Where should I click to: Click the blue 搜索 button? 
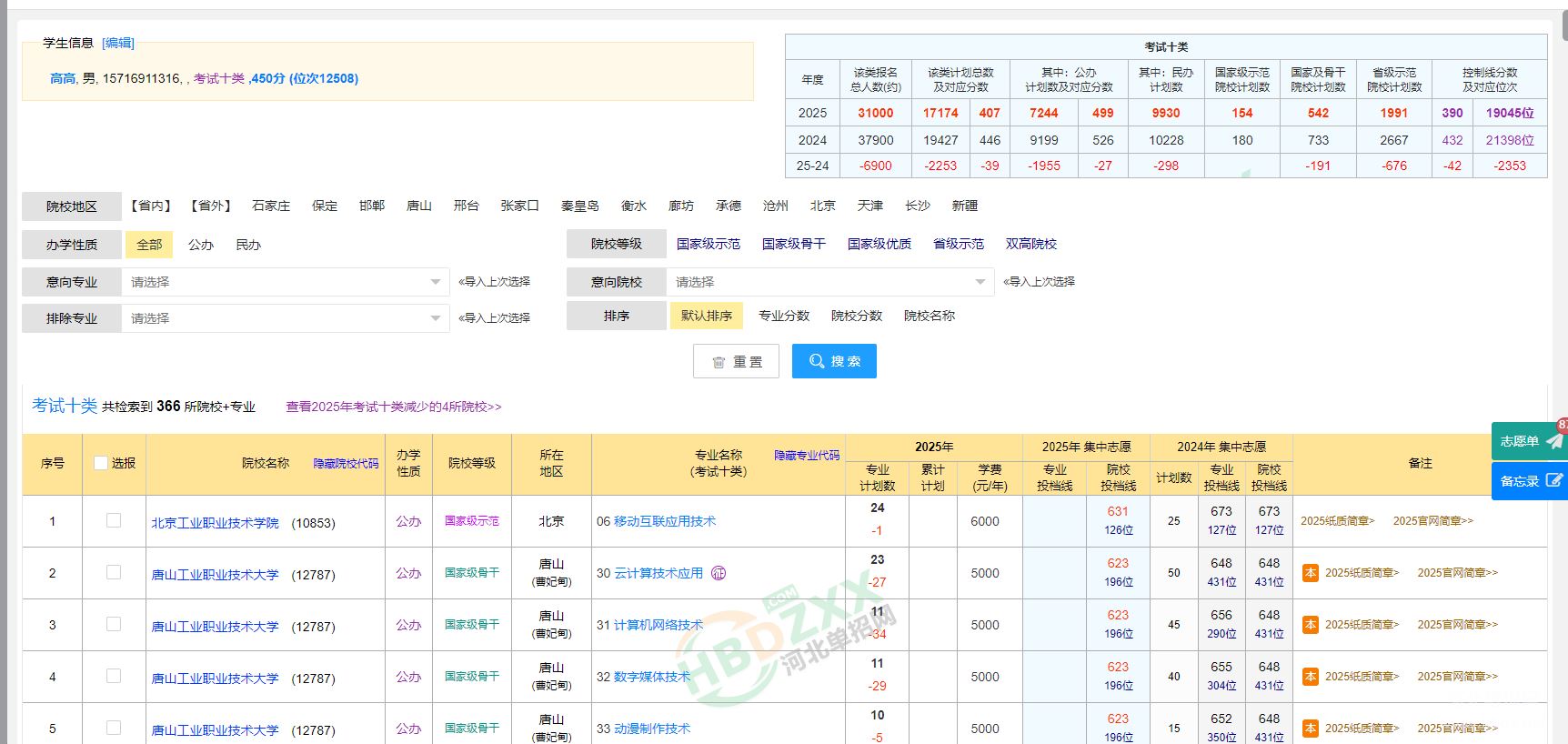(834, 361)
